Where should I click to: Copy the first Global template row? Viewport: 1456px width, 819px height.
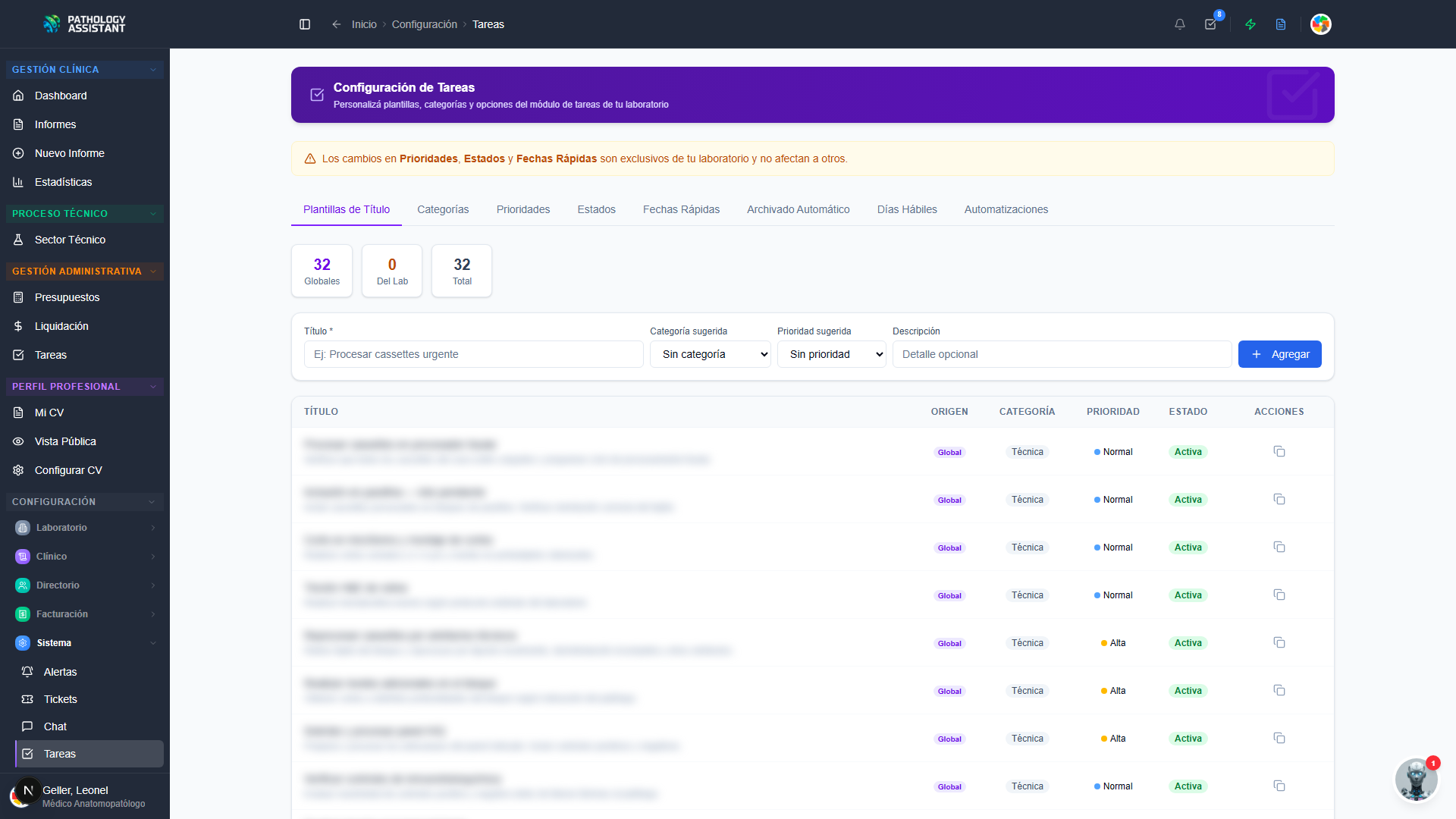tap(1279, 452)
